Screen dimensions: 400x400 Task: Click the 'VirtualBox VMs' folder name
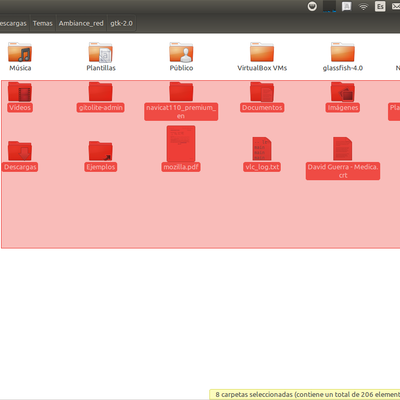[x=262, y=68]
